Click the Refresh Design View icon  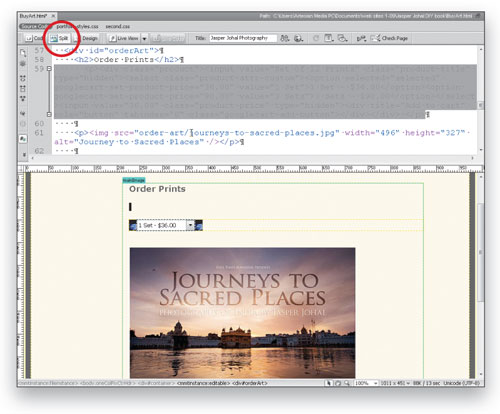[315, 38]
